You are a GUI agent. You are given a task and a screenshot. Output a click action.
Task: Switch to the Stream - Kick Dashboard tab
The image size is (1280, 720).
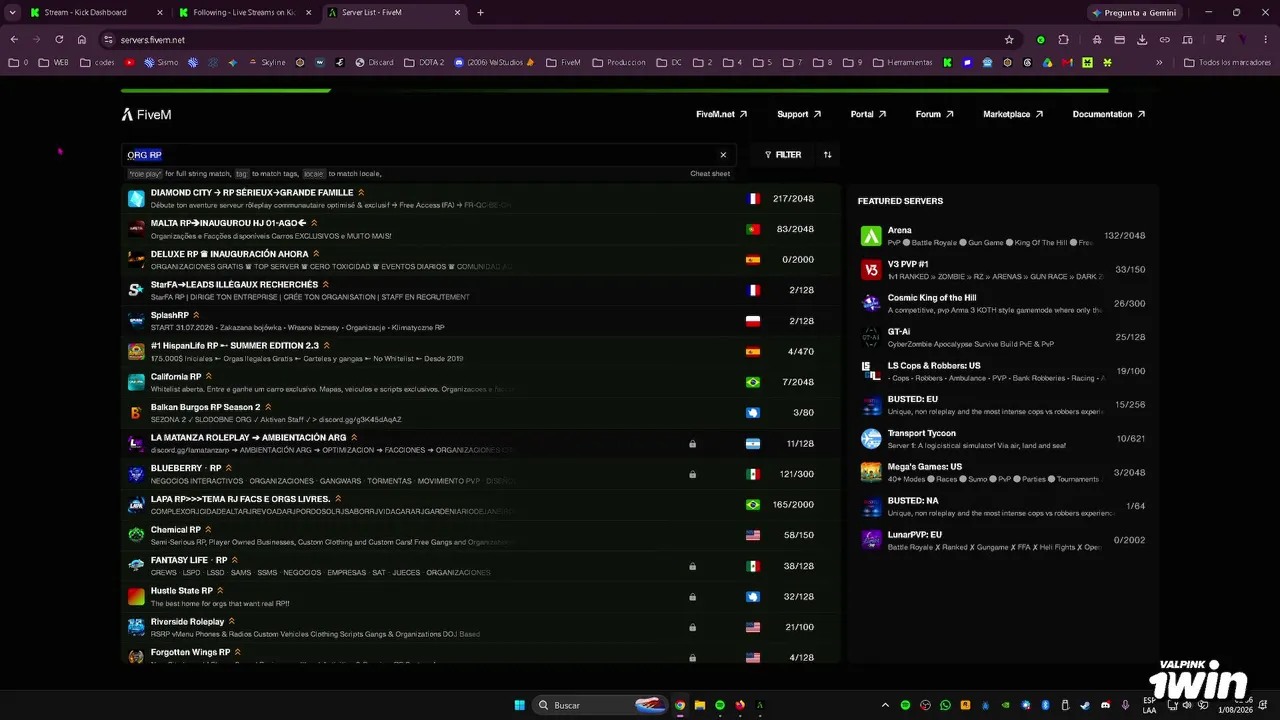click(x=95, y=13)
